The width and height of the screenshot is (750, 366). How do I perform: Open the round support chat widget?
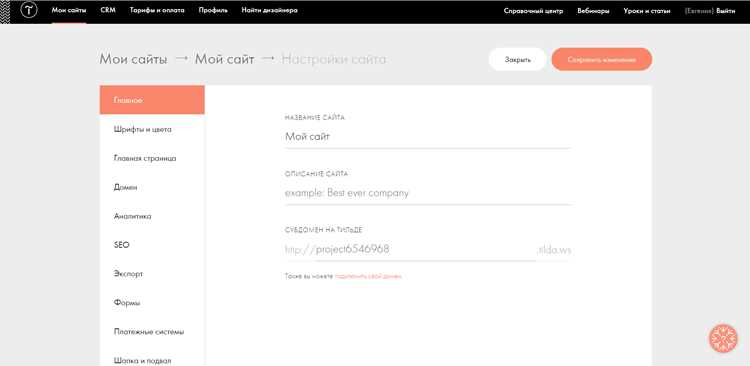(723, 339)
